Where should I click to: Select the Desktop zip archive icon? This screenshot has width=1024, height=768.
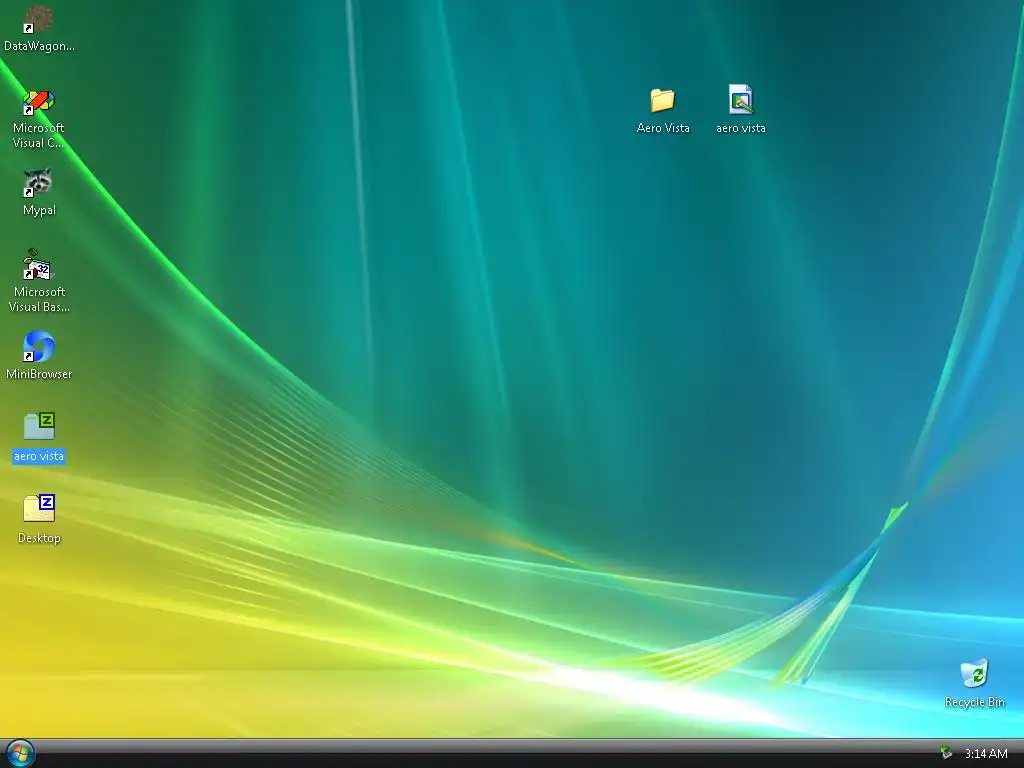coord(39,508)
